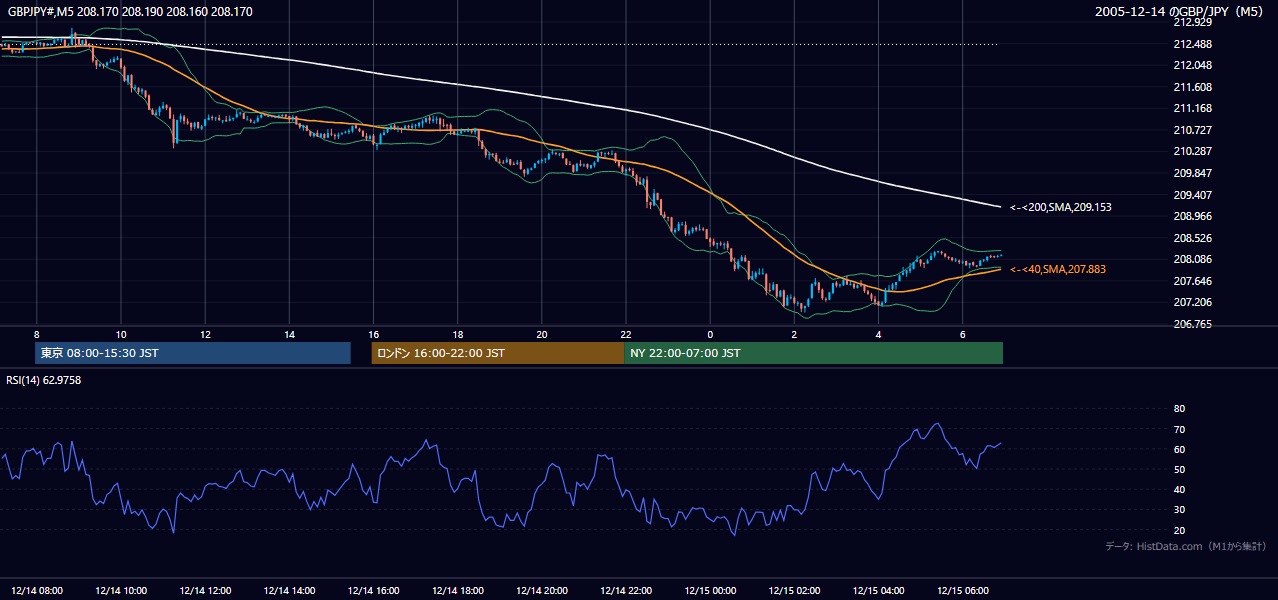Click RSI axis level 30
The image size is (1278, 600).
coord(1179,510)
